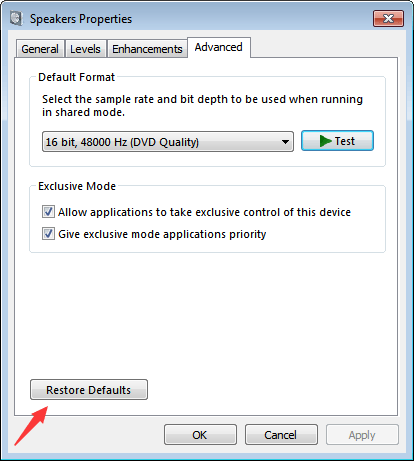Viewport: 414px width, 461px height.
Task: Open the 16 bit, 48000 Hz format combo box
Action: (168, 142)
